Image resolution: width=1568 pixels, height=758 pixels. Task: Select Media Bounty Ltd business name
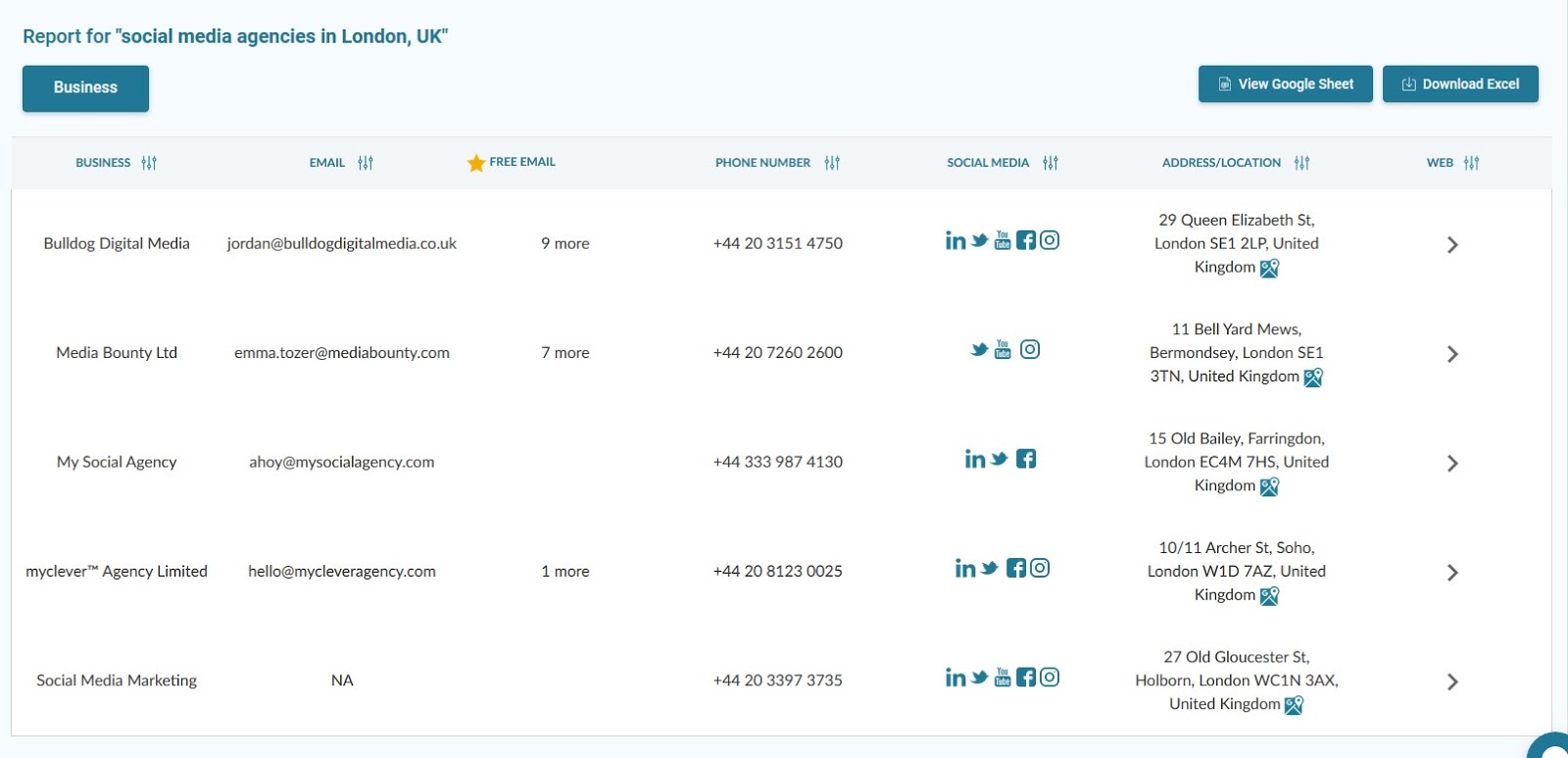coord(117,352)
